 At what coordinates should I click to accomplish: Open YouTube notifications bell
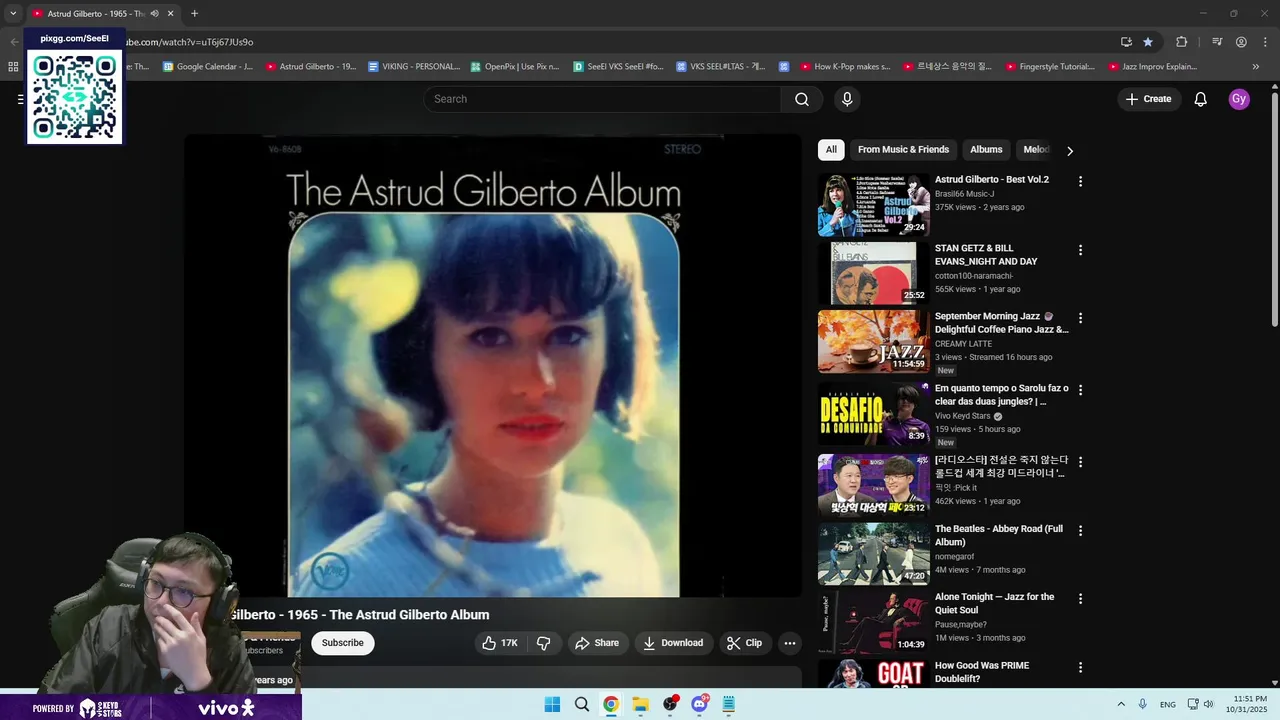tap(1201, 99)
